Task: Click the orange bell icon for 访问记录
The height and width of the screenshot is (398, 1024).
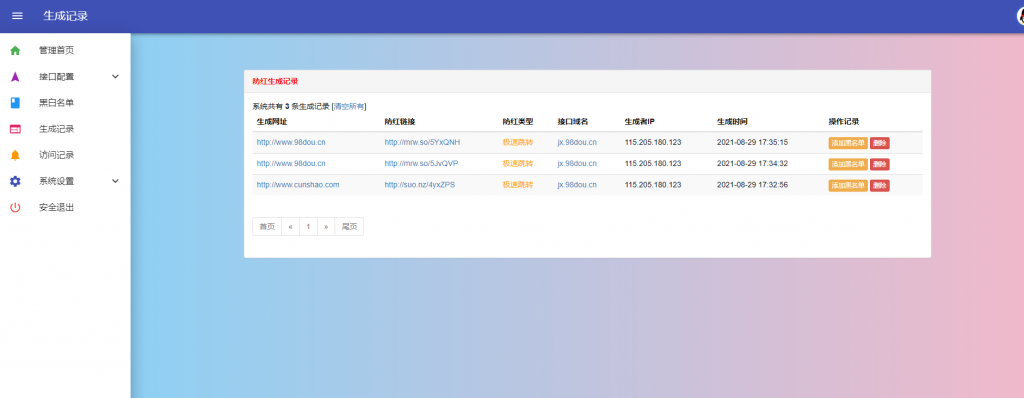Action: pyautogui.click(x=15, y=155)
